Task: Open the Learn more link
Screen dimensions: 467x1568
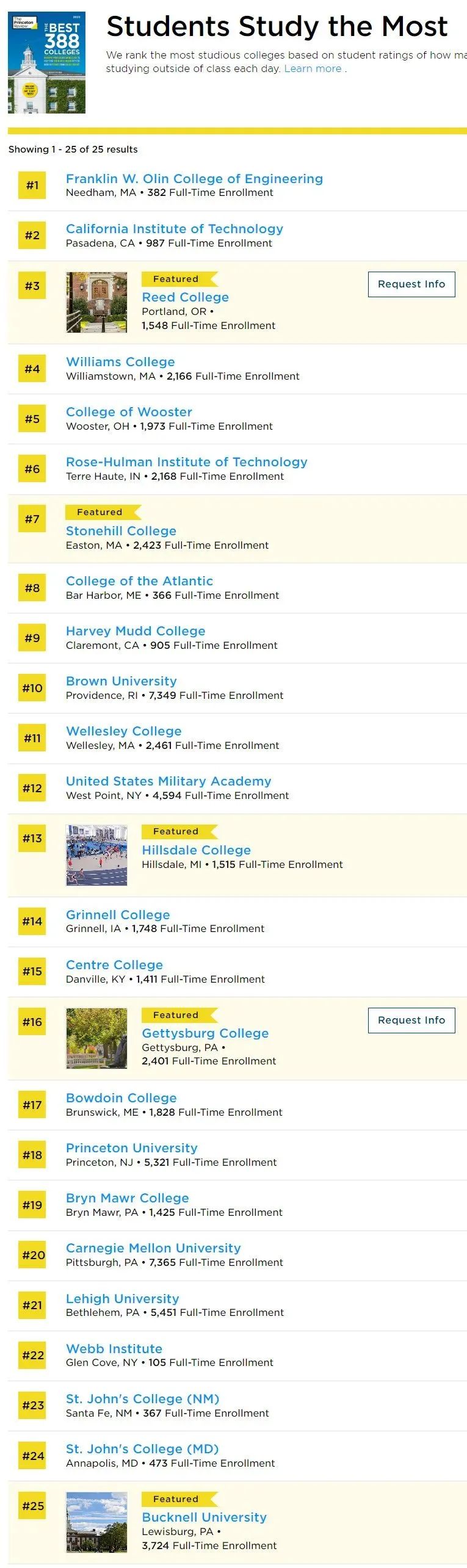Action: coord(313,69)
